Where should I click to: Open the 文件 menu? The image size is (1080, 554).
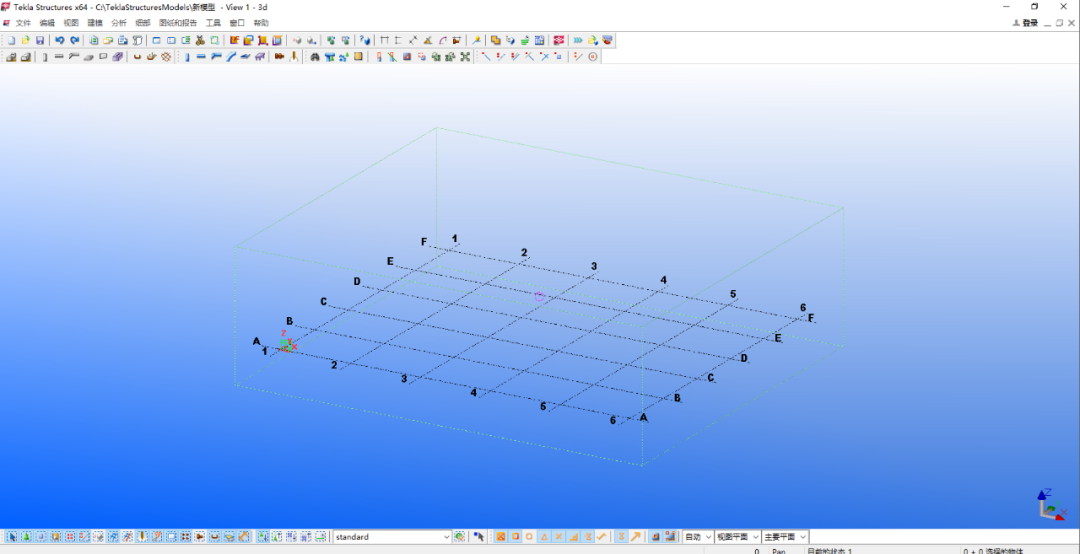(23, 22)
